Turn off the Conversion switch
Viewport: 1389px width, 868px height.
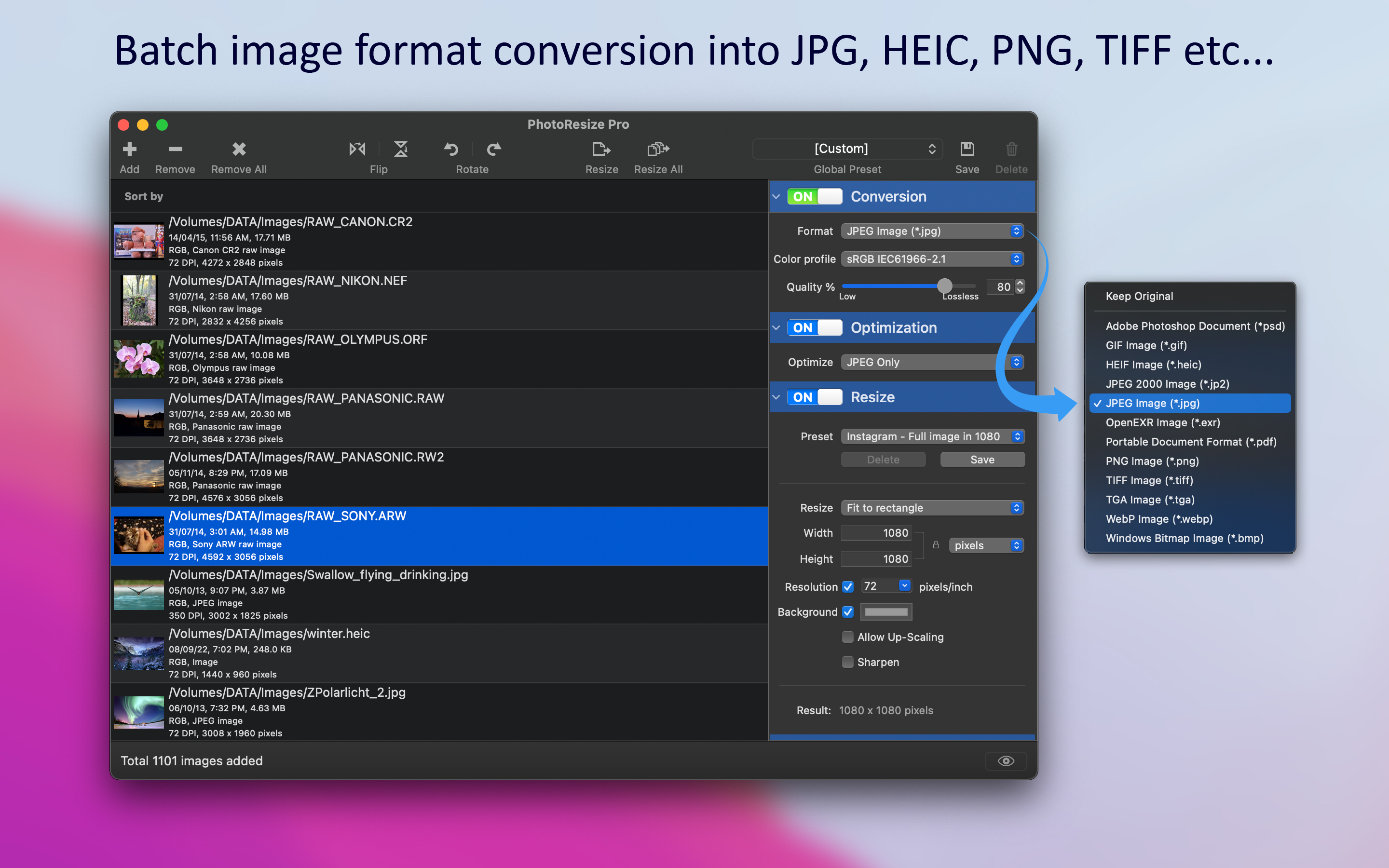815,196
